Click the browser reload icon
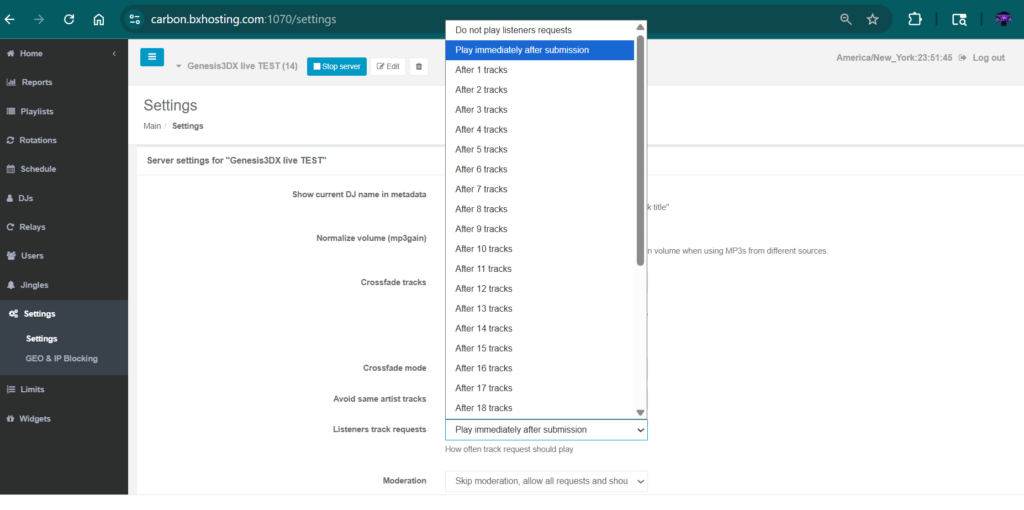 68,19
